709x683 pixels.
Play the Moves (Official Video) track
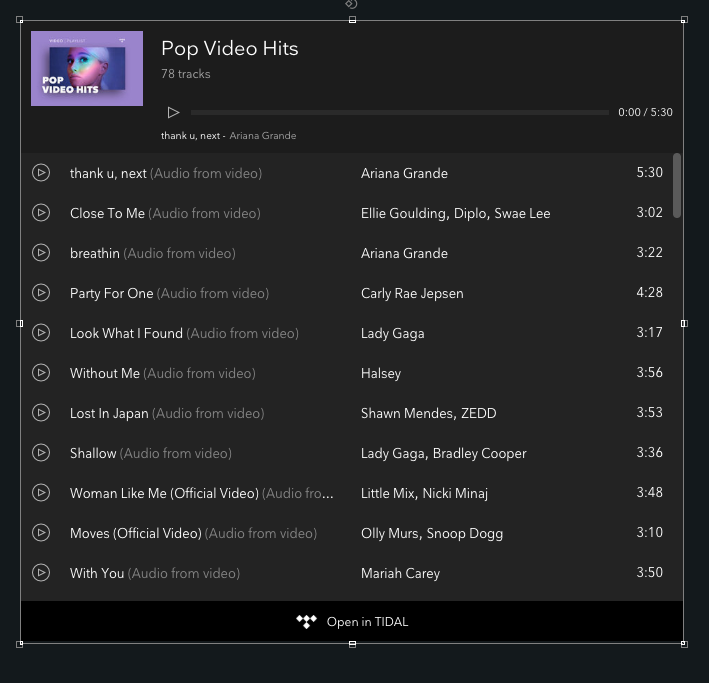pos(41,533)
